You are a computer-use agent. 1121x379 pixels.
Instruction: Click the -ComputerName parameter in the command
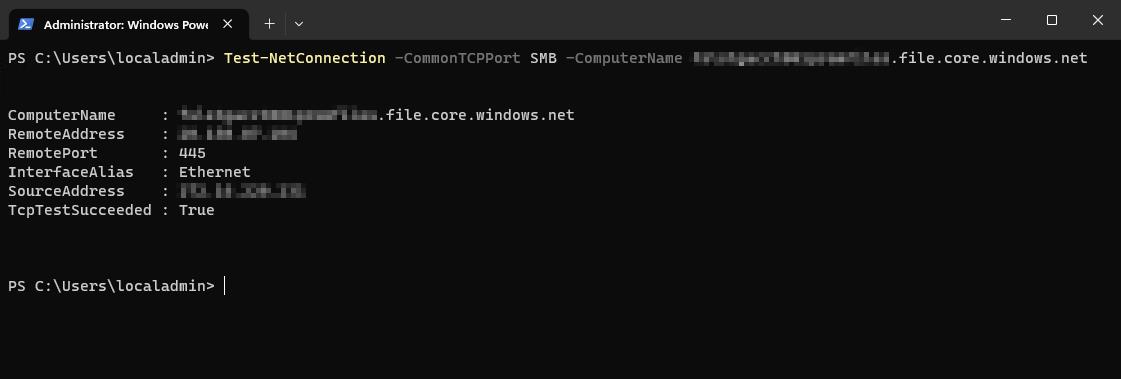point(624,58)
